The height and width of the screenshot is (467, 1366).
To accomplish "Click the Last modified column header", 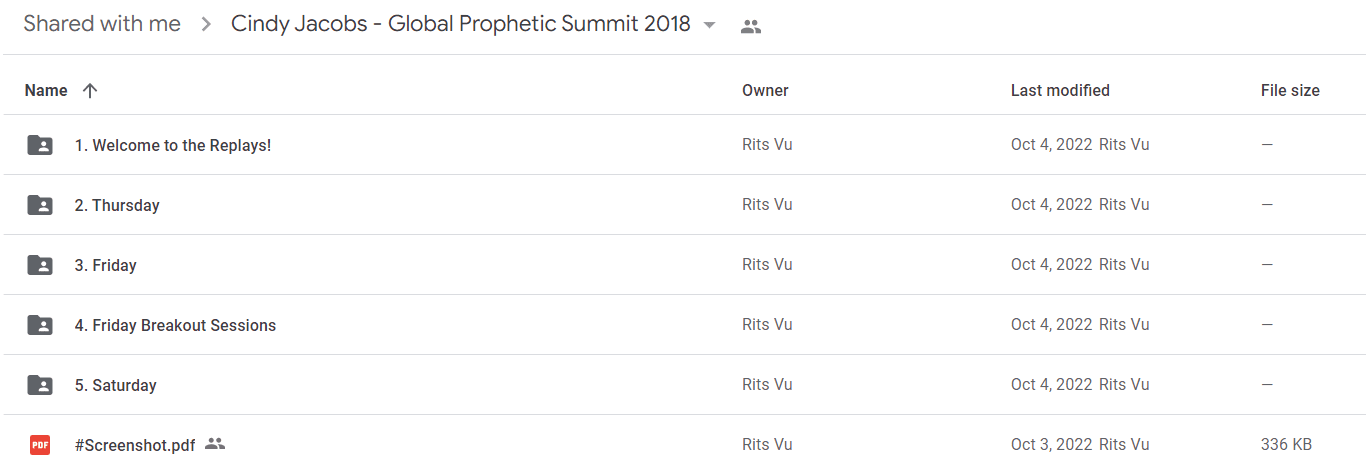I will (x=1060, y=90).
